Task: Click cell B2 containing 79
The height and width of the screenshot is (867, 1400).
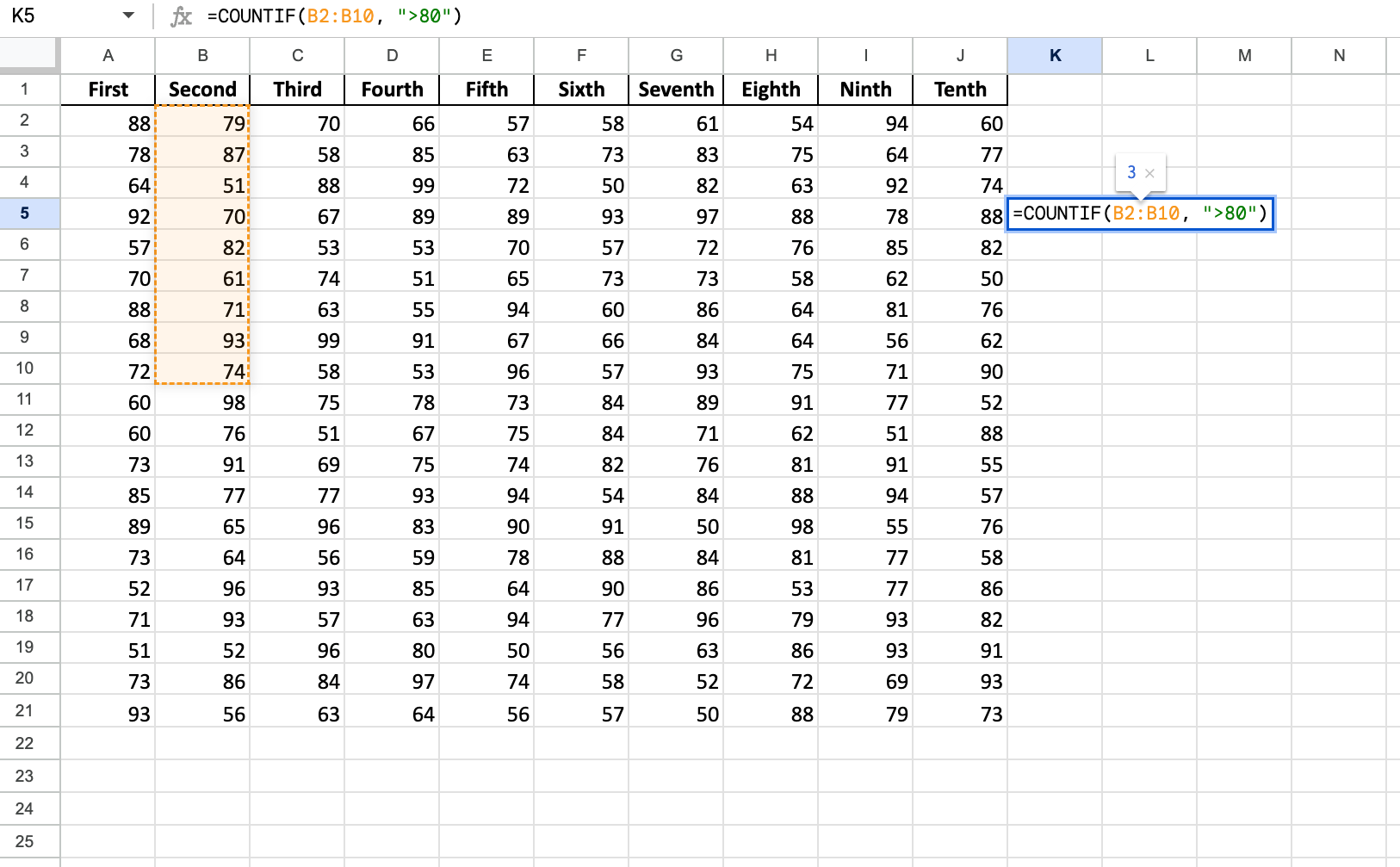Action: [202, 121]
